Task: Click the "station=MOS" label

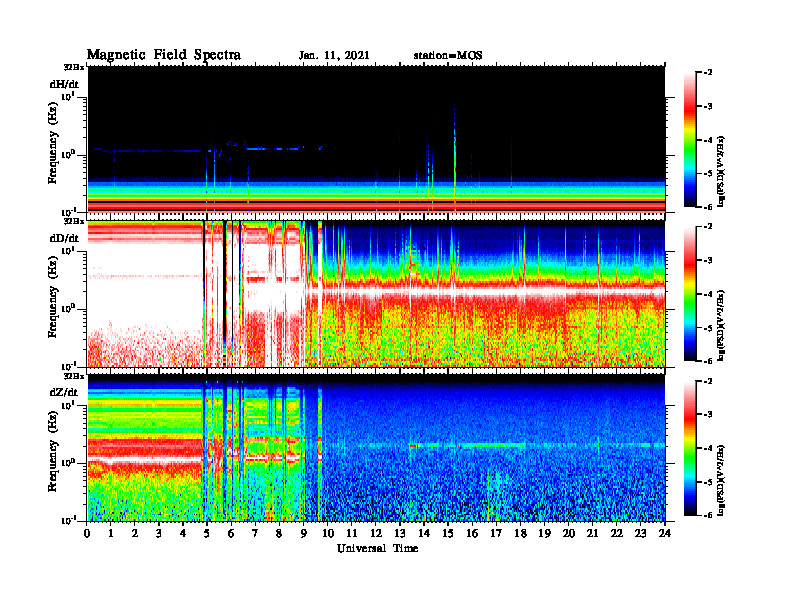Action: tap(448, 56)
